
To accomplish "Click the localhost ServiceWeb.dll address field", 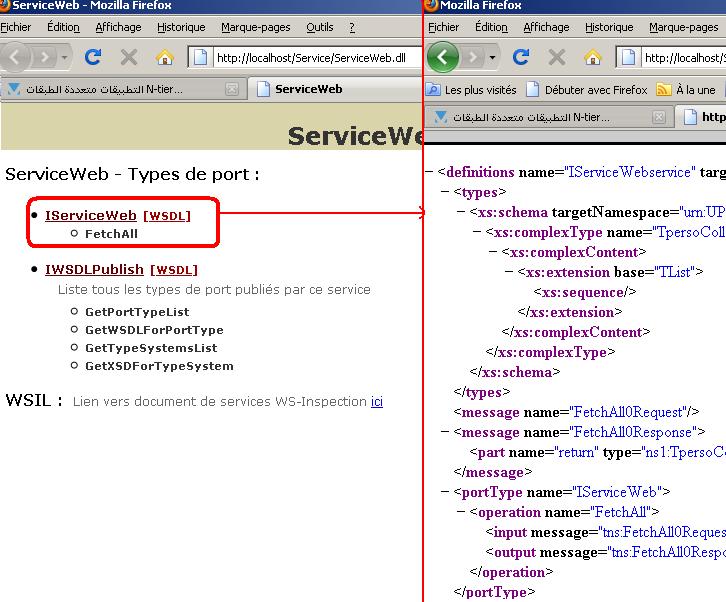I will (x=317, y=58).
